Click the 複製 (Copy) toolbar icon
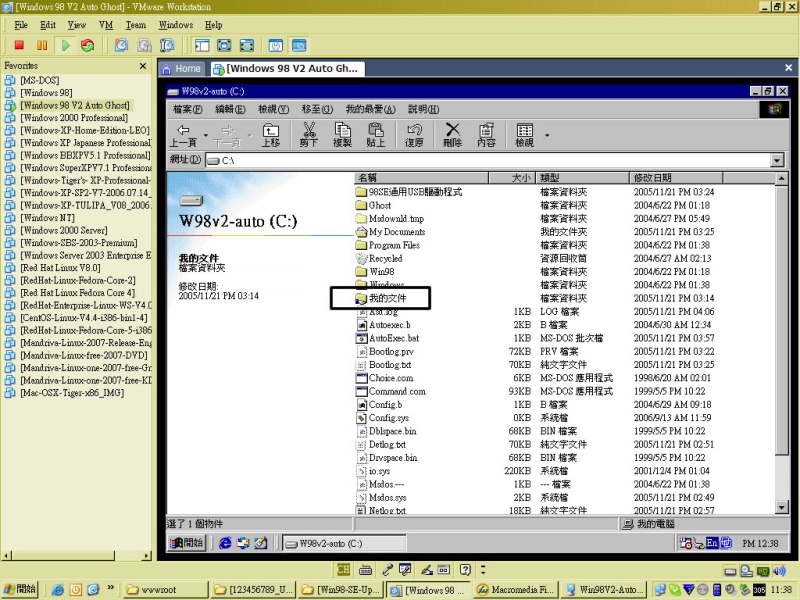 click(342, 135)
